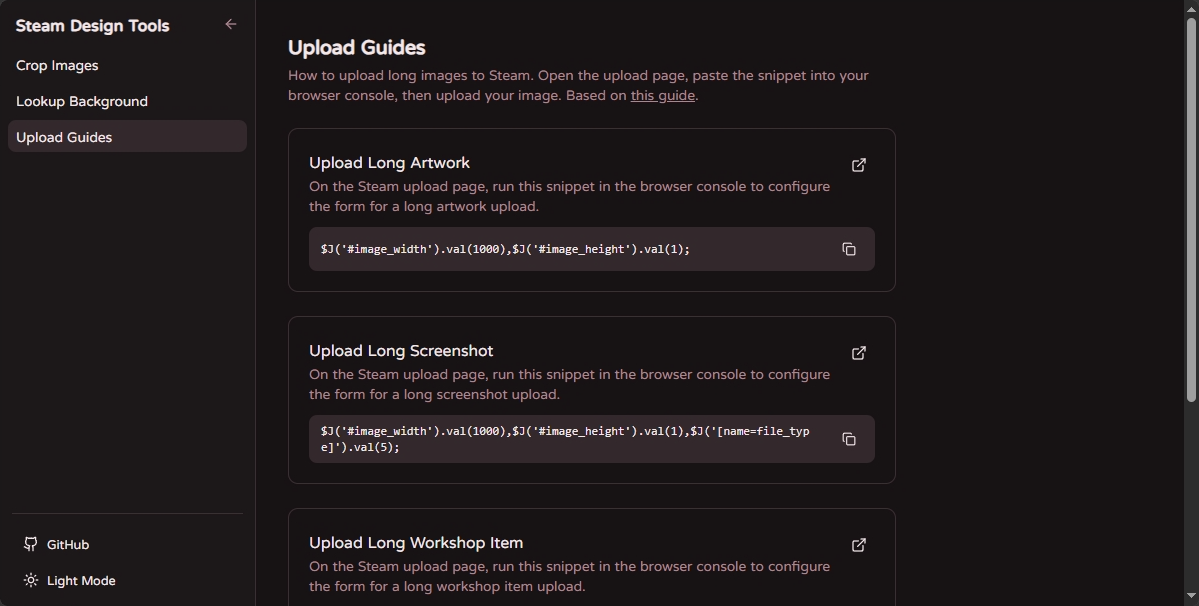
Task: Click the Long Artwork code snippet box
Action: click(591, 249)
